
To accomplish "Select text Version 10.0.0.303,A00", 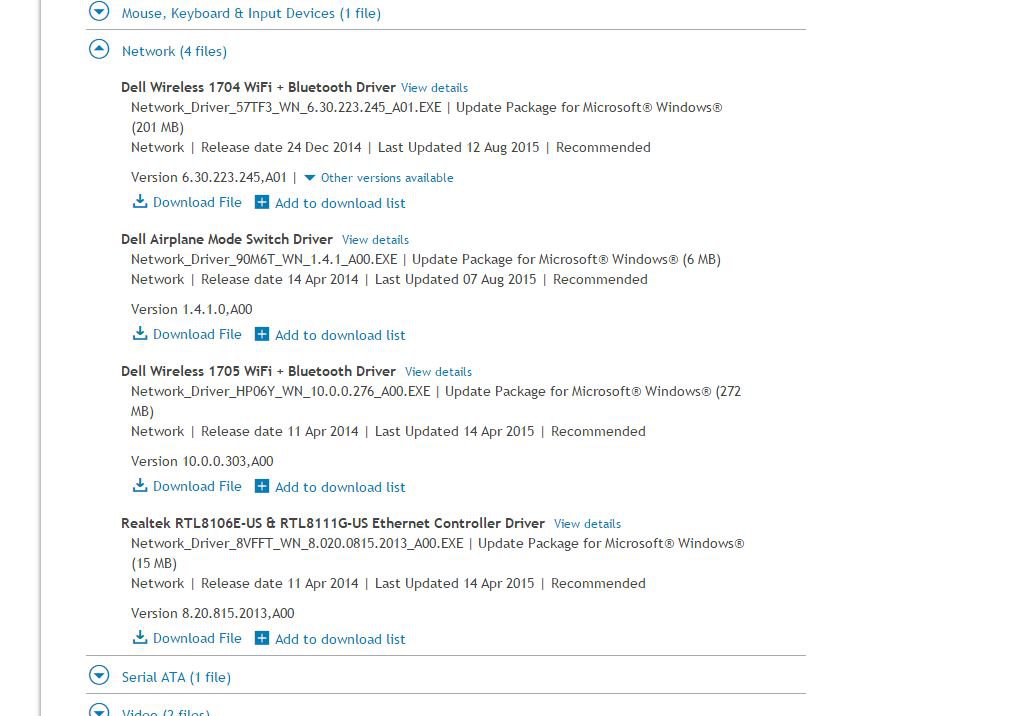I will pyautogui.click(x=202, y=461).
